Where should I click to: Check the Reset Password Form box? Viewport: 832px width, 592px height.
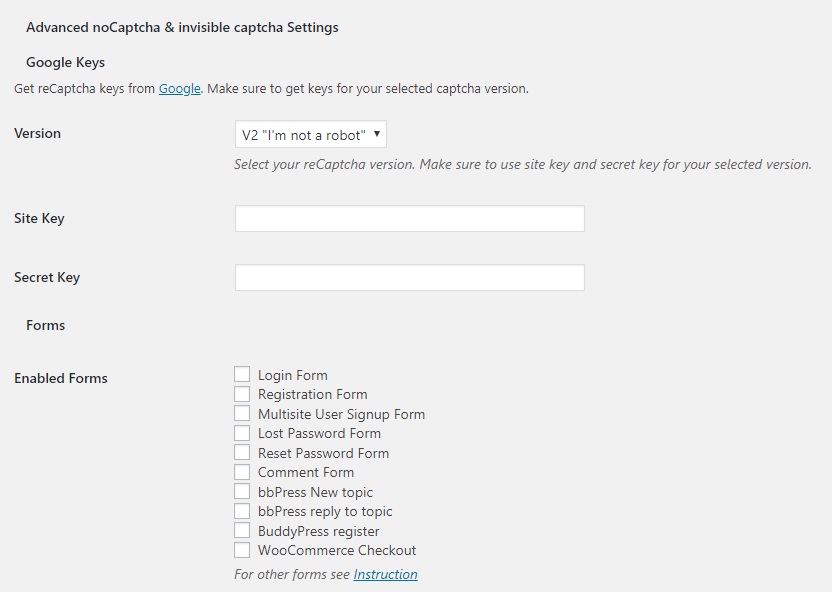(x=242, y=452)
